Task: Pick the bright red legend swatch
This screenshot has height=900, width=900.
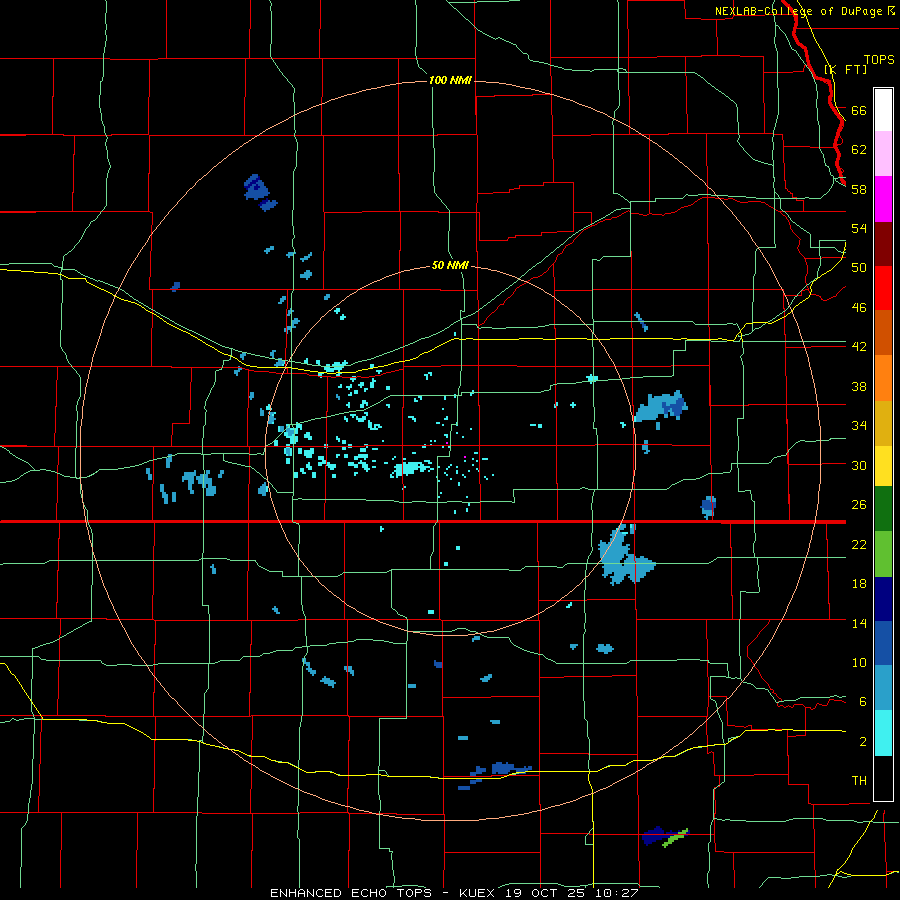Action: 883,288
